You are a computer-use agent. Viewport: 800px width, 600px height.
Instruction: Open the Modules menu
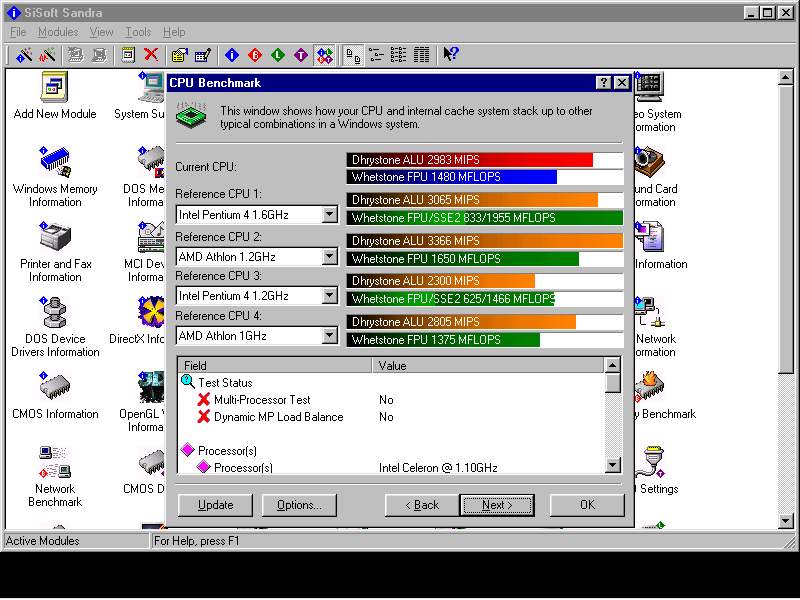tap(58, 32)
